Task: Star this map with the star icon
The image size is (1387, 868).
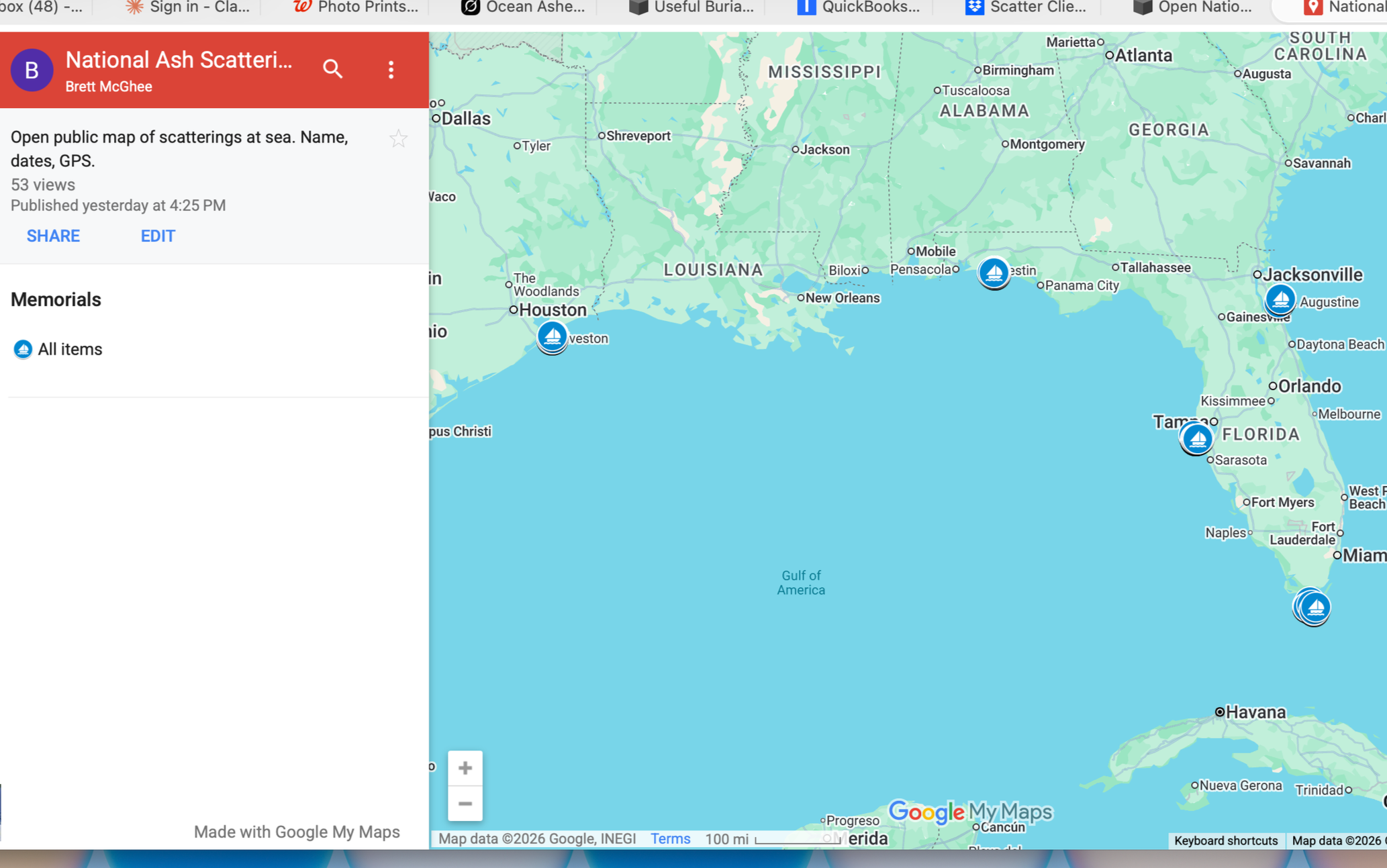Action: pos(398,139)
